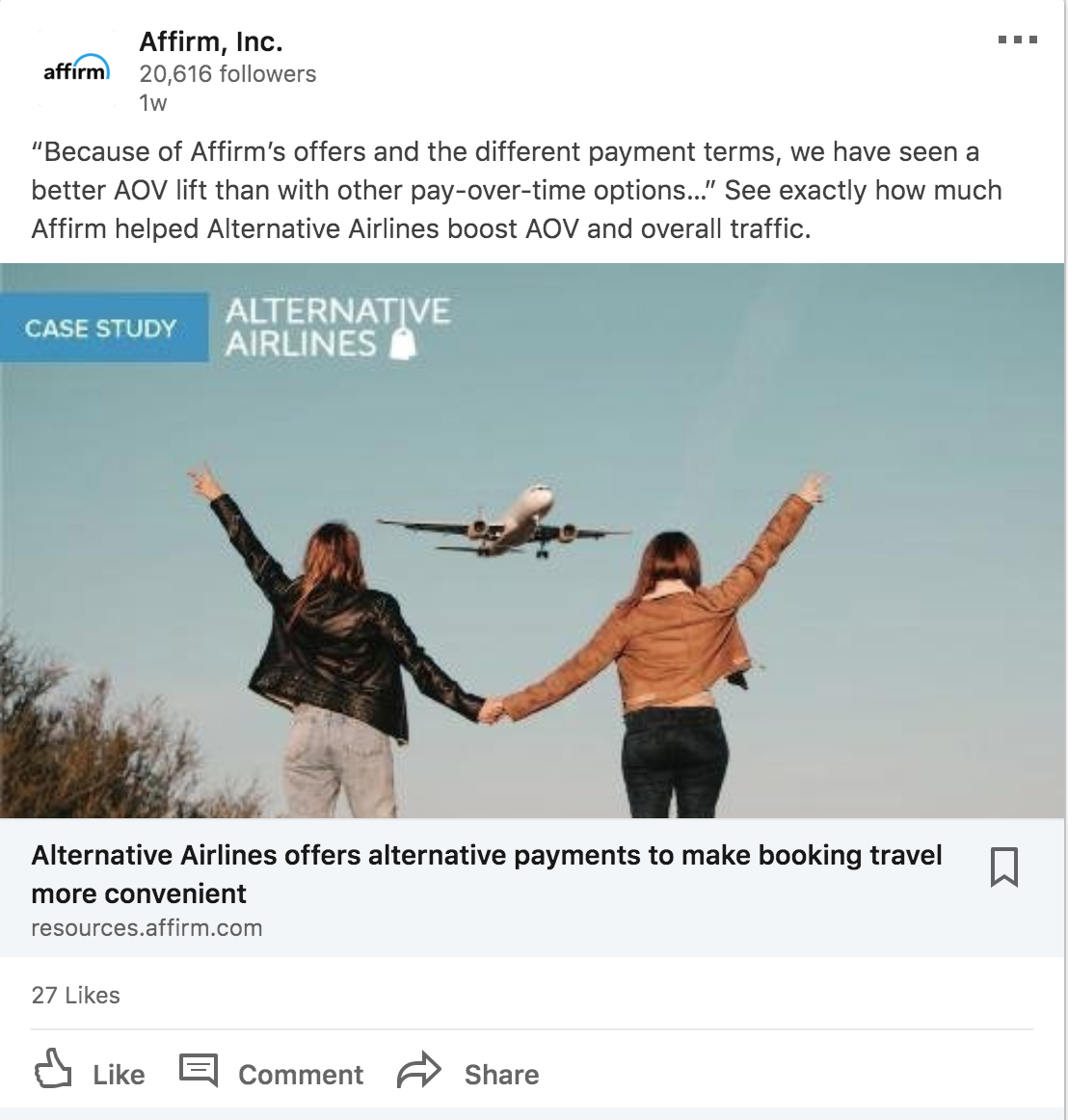The image size is (1068, 1120).
Task: Click the CASE STUDY blue badge
Action: pyautogui.click(x=104, y=327)
